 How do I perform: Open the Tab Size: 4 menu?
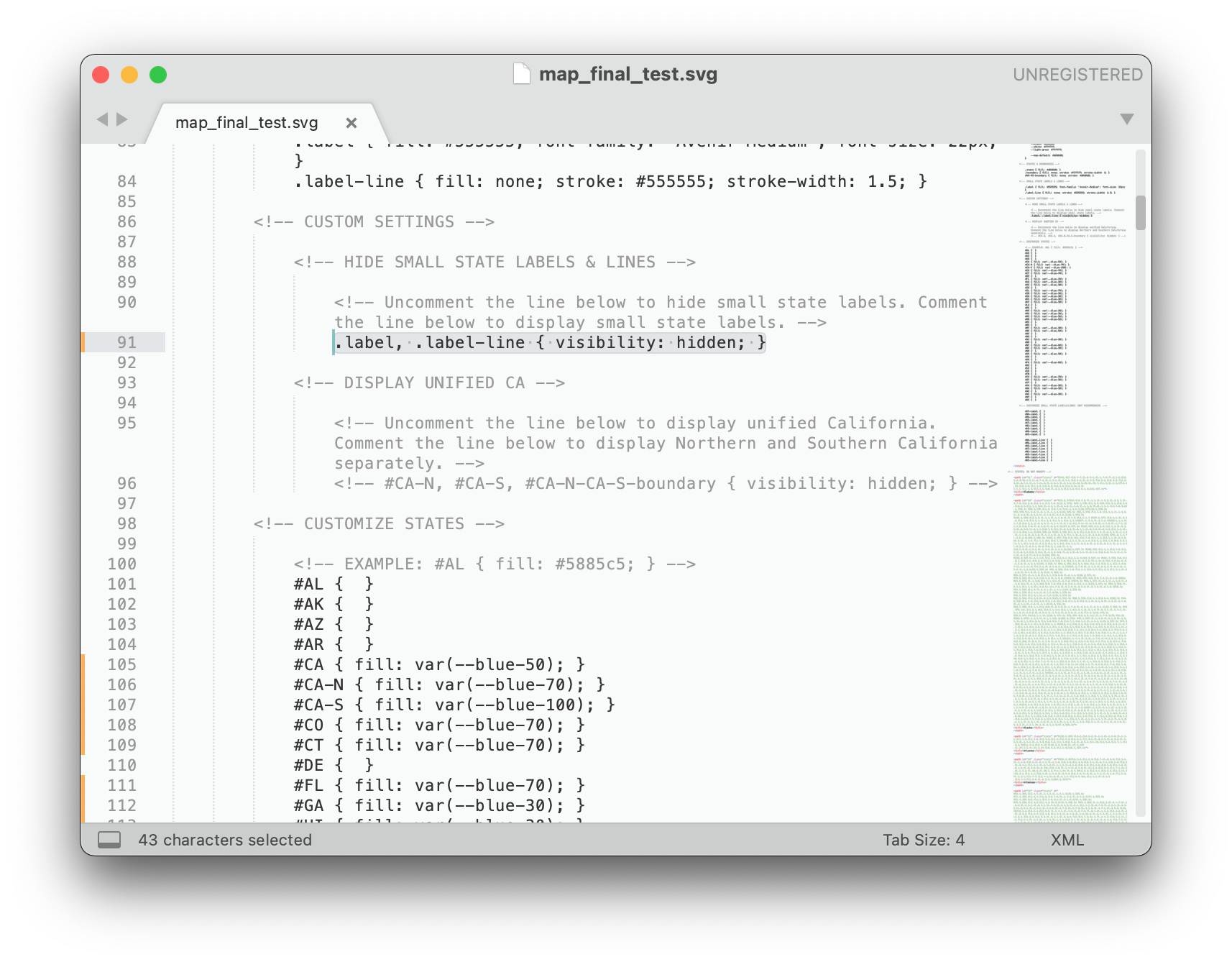pos(924,840)
